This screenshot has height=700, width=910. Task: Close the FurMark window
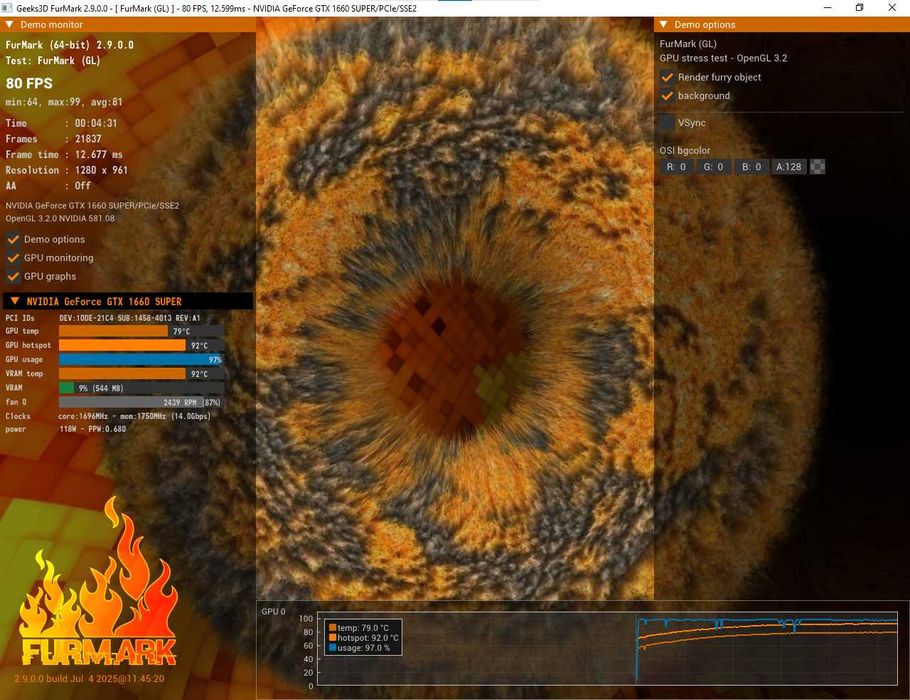click(x=892, y=8)
